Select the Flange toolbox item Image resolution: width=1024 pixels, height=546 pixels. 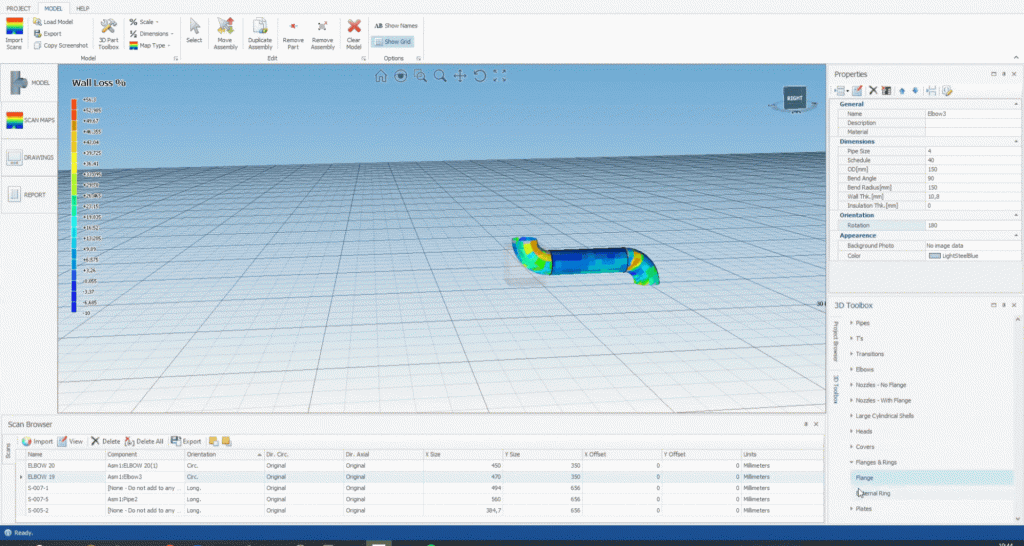[931, 478]
